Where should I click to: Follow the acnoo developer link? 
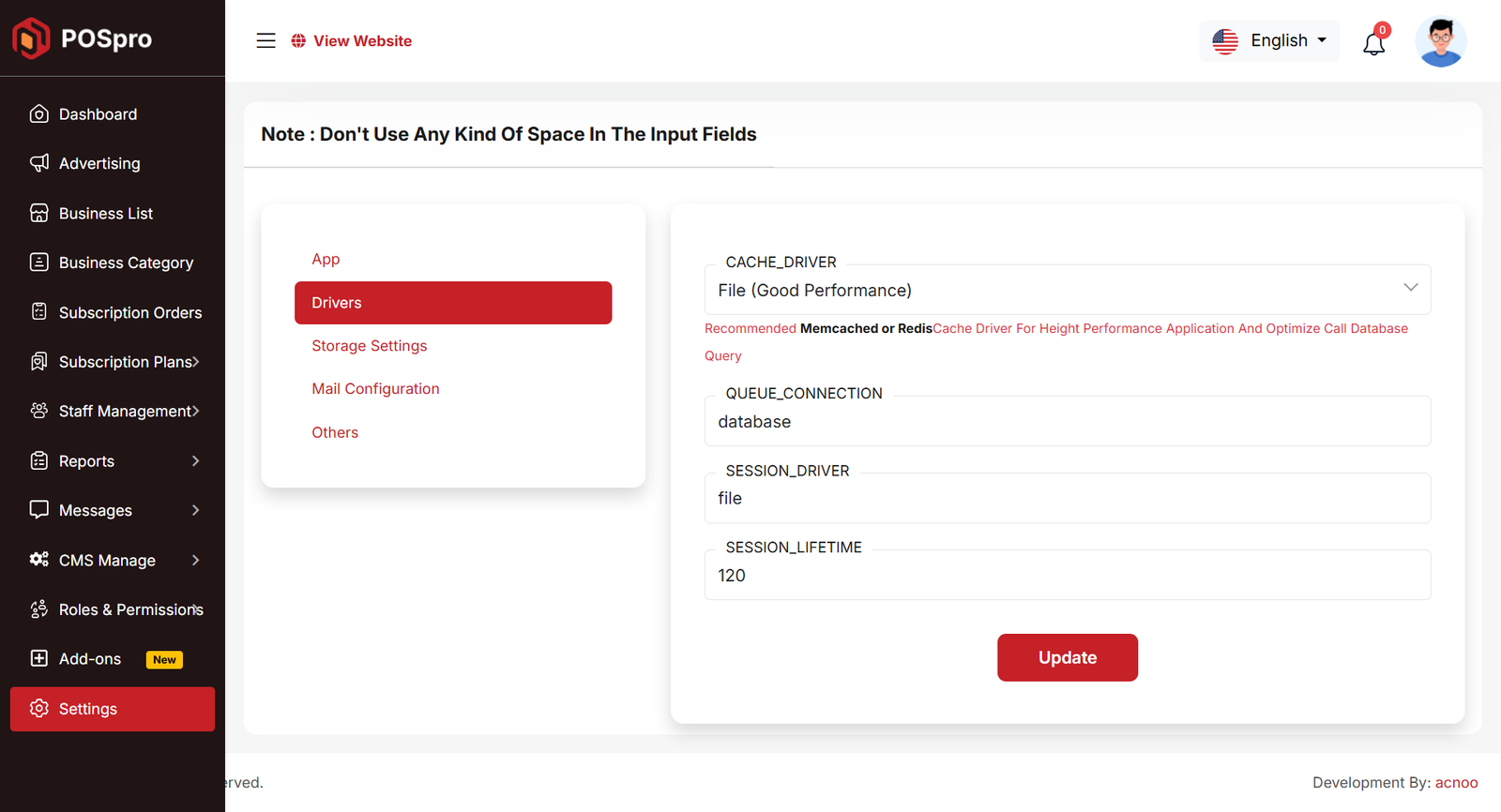1456,783
